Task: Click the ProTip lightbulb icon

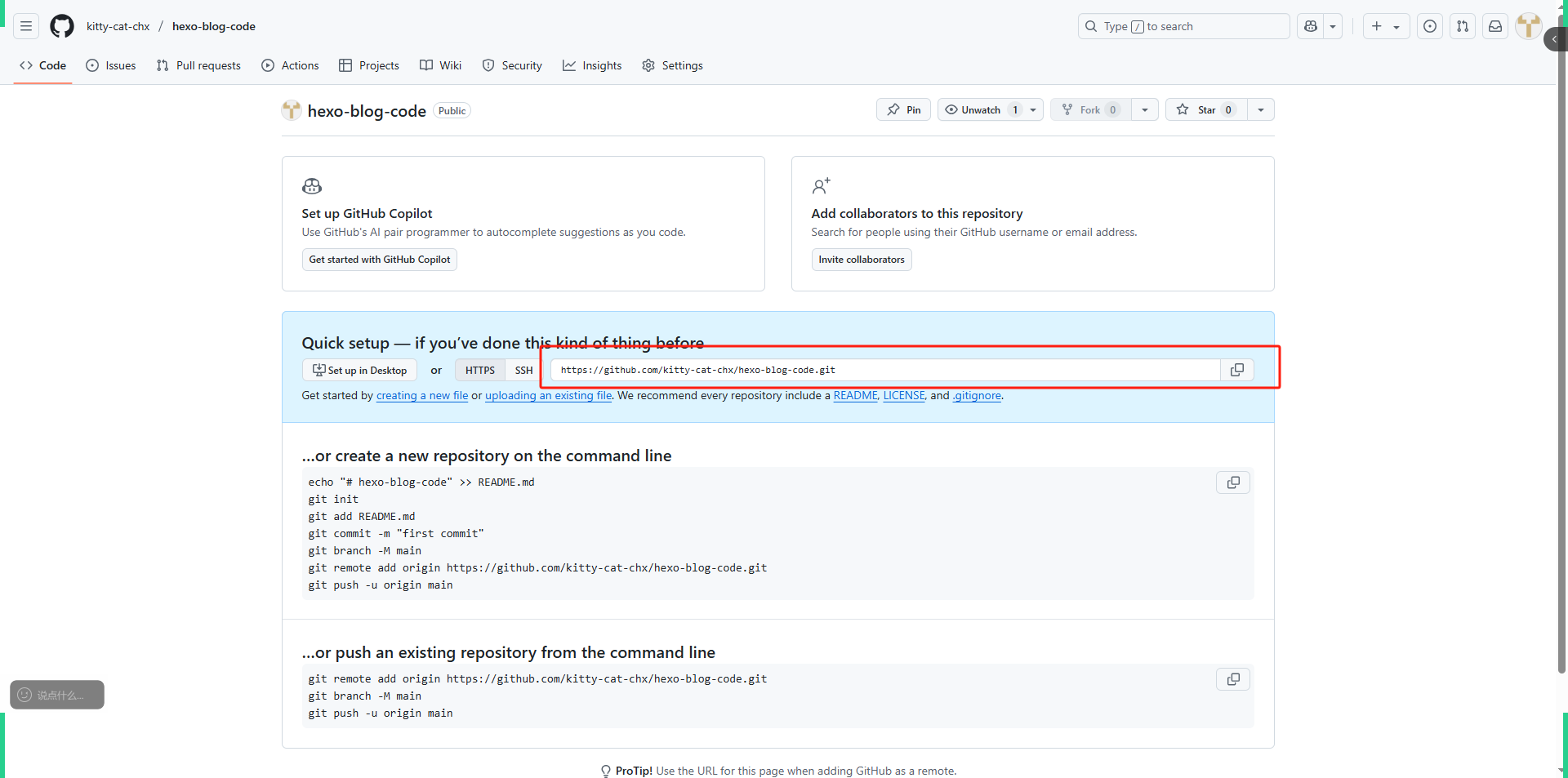Action: [x=606, y=771]
